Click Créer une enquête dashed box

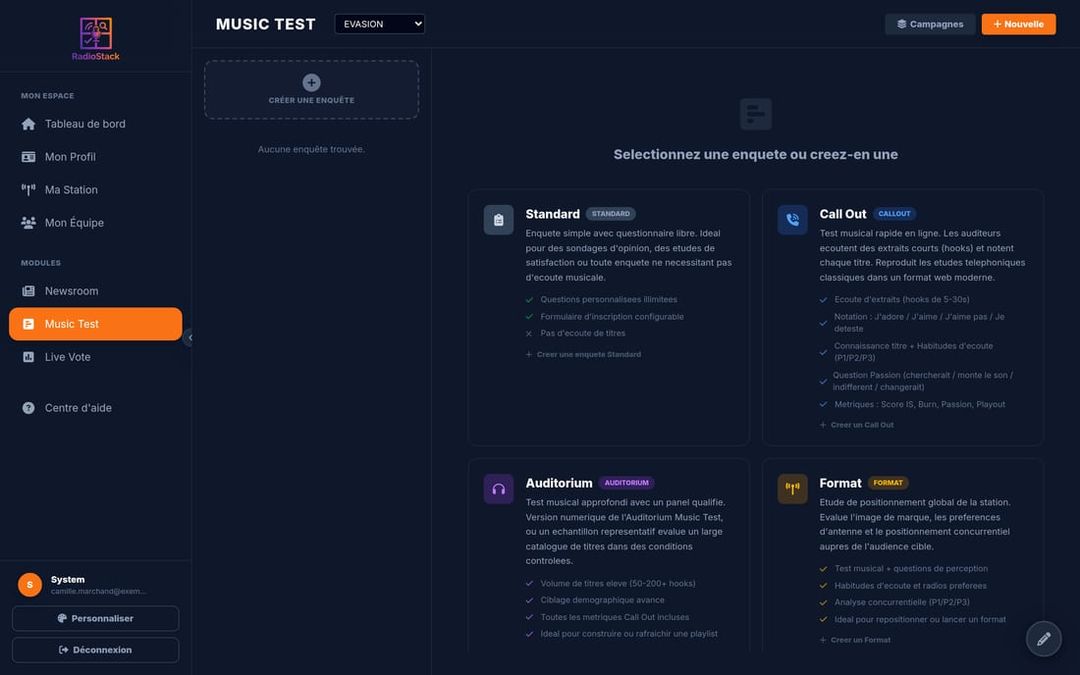coord(311,90)
